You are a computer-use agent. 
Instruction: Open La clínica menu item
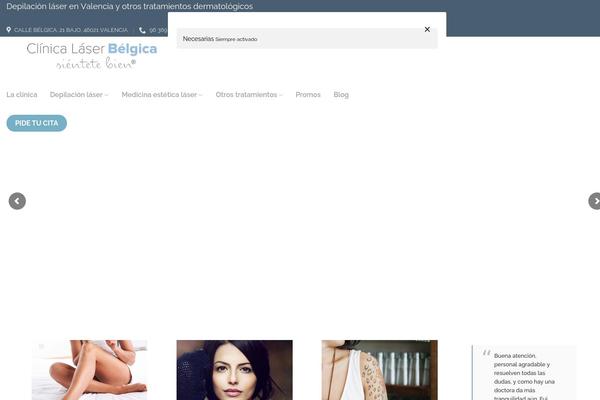[22, 95]
